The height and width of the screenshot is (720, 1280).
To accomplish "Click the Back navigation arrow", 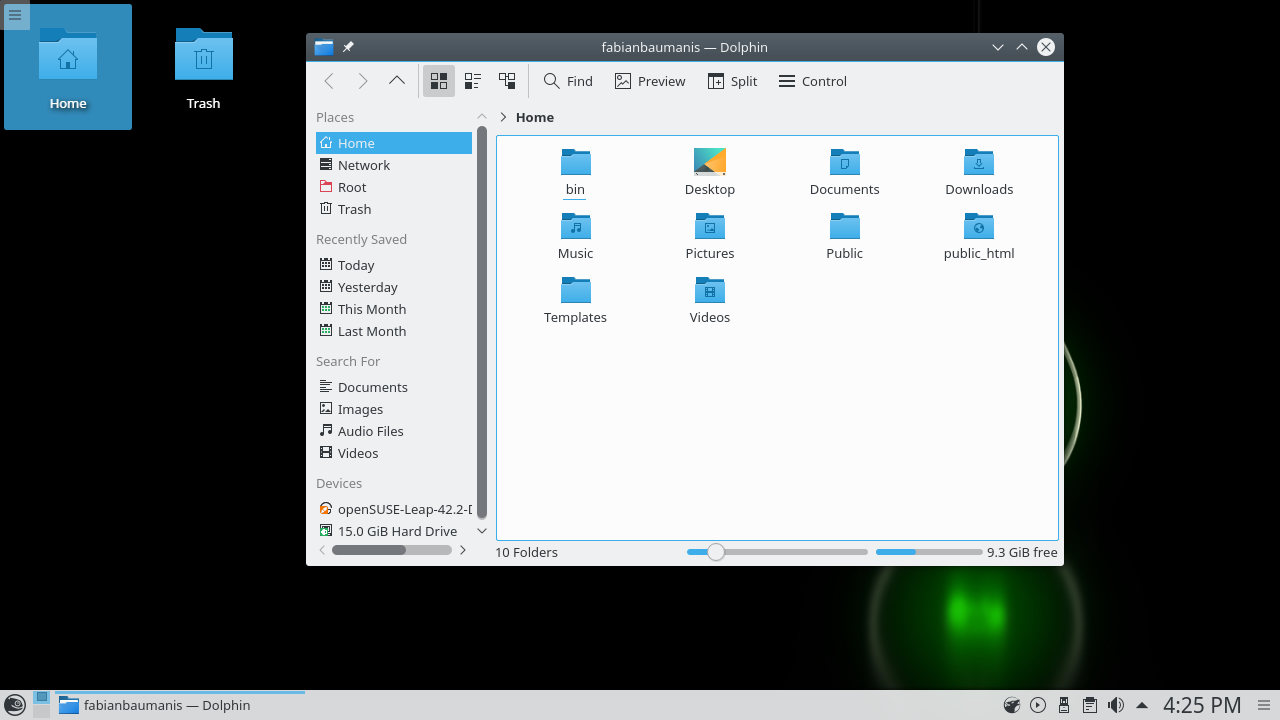I will coord(329,81).
